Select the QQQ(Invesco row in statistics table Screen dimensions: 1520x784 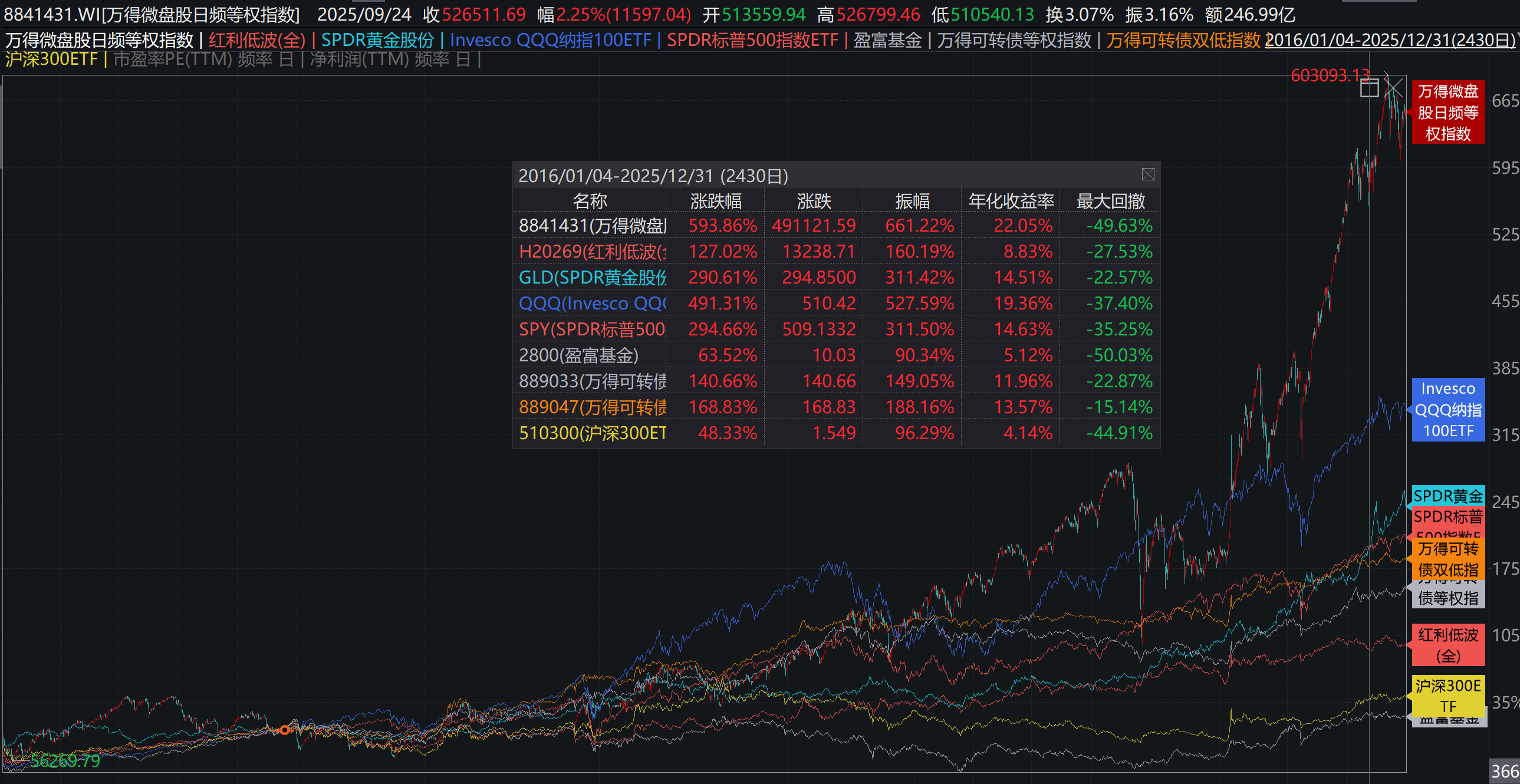click(x=592, y=303)
